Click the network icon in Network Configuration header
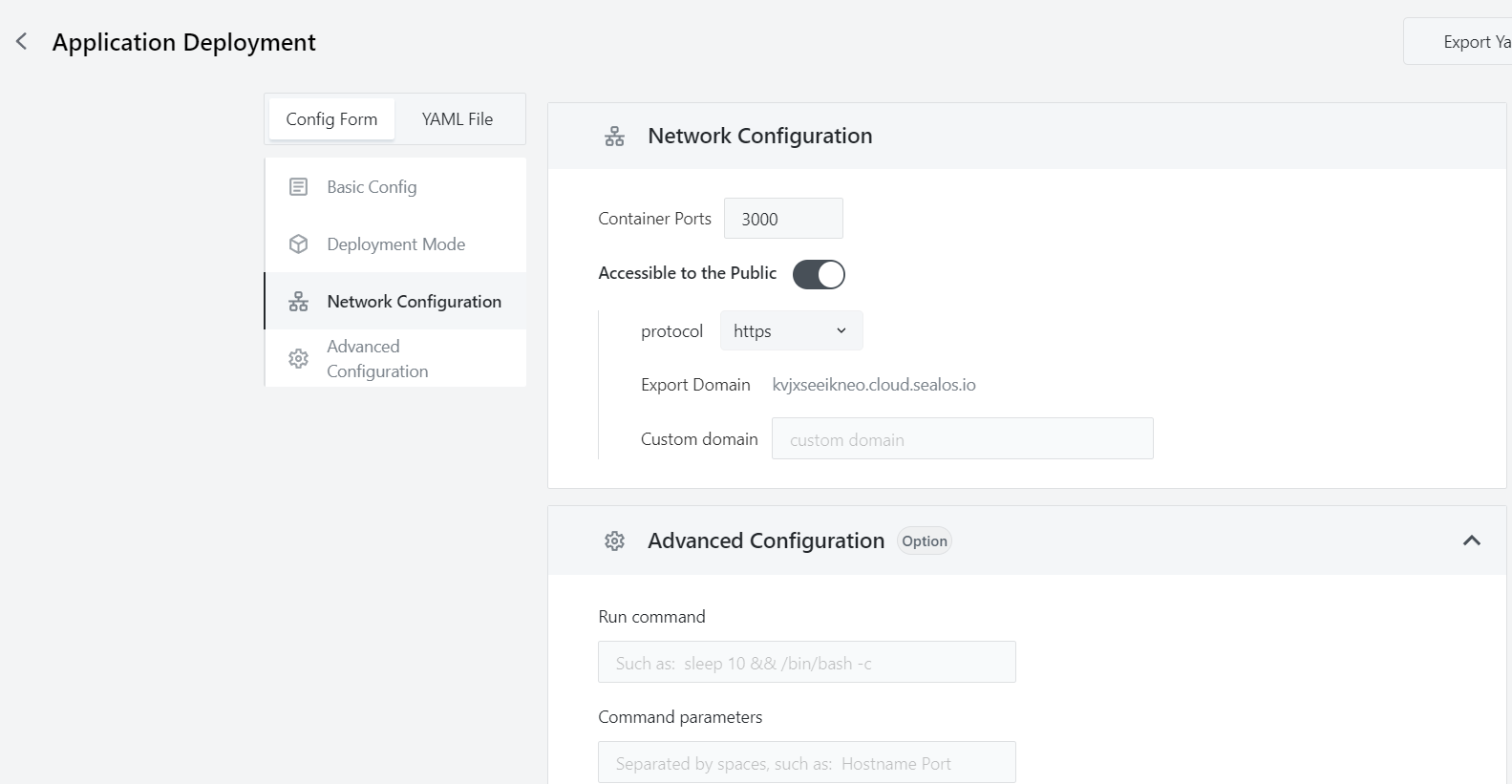 click(614, 137)
